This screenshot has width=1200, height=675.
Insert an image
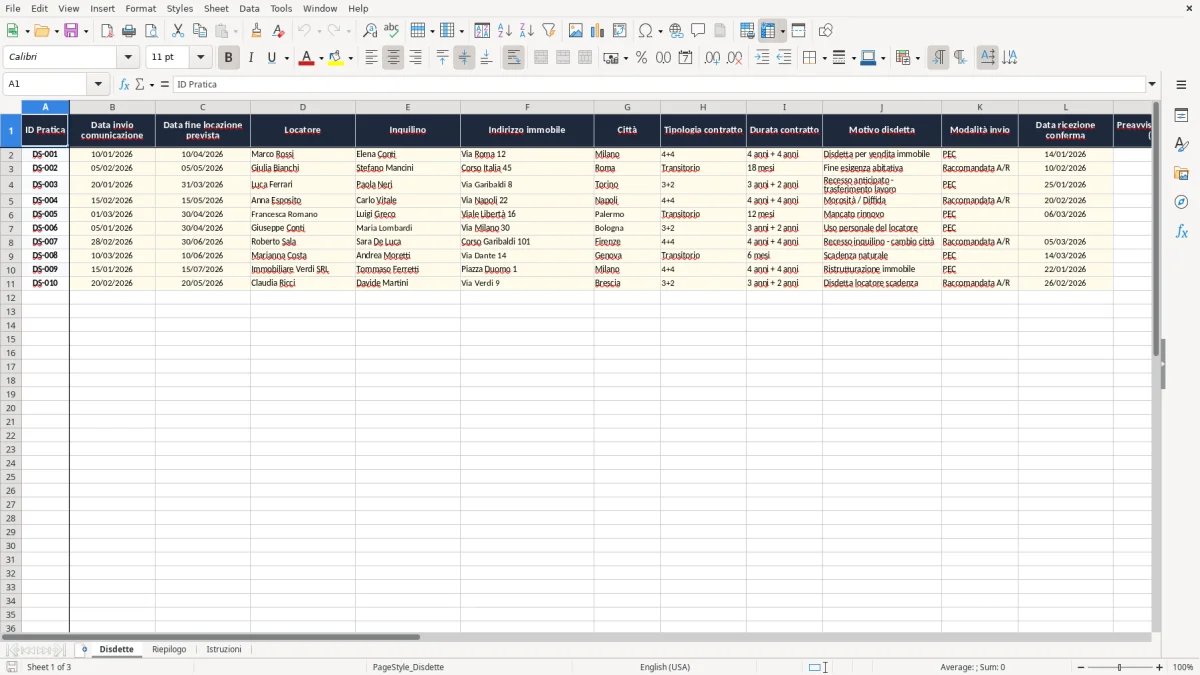576,31
